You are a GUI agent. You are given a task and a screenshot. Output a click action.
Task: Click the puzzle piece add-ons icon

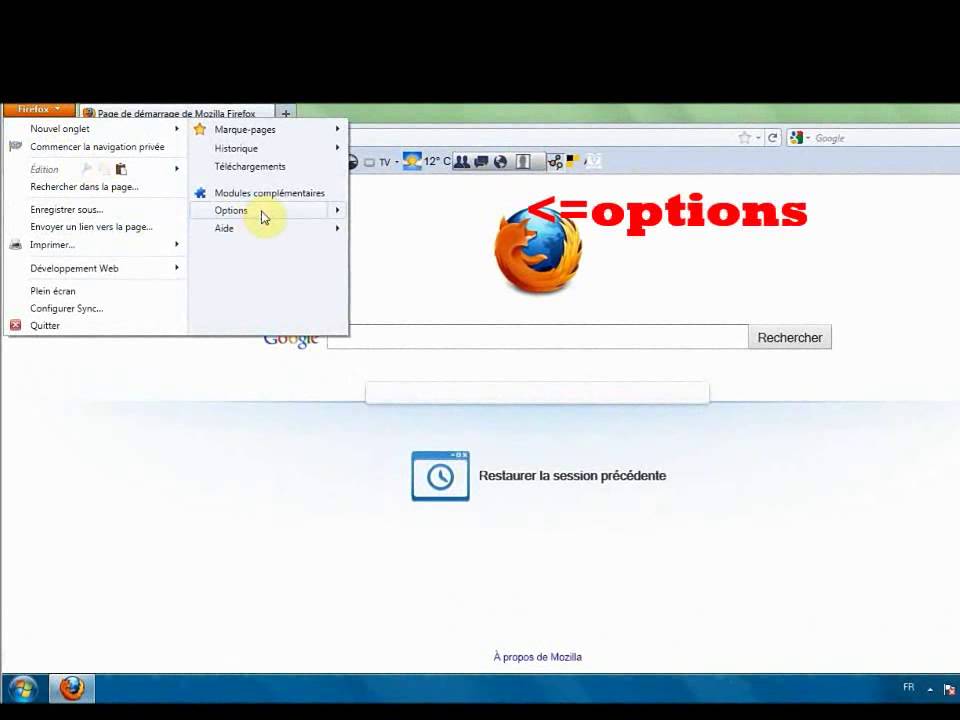200,193
